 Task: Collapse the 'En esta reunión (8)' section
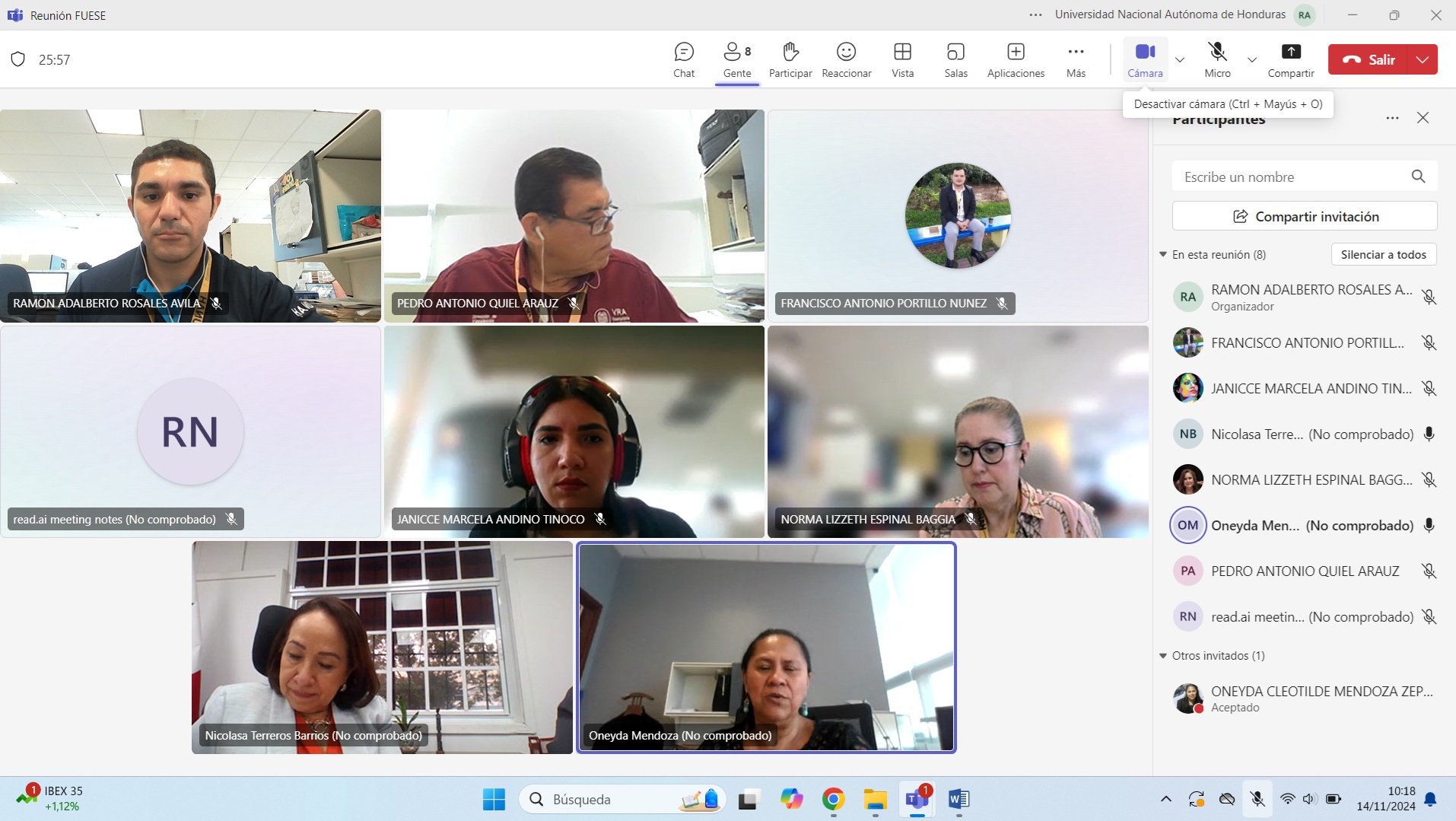(1163, 254)
